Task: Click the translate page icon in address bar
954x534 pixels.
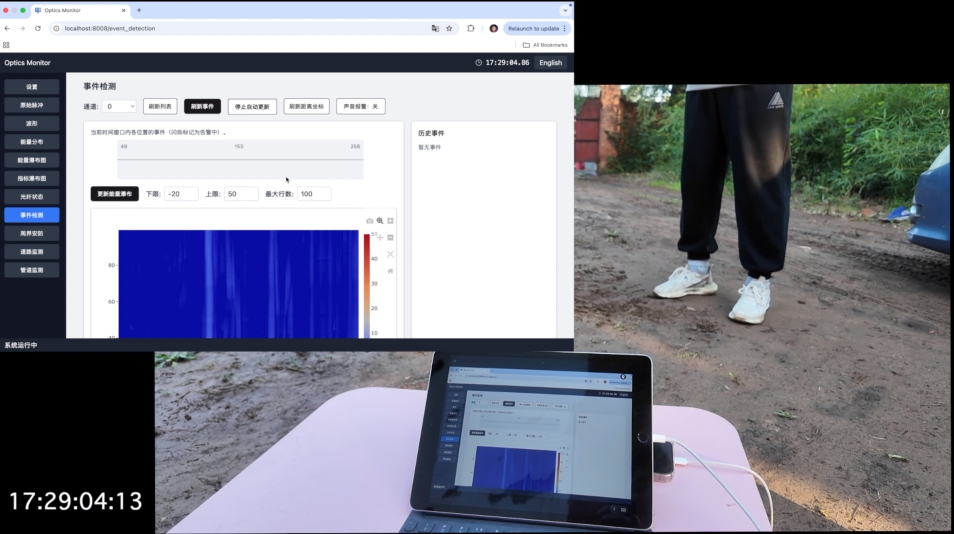Action: click(x=435, y=28)
